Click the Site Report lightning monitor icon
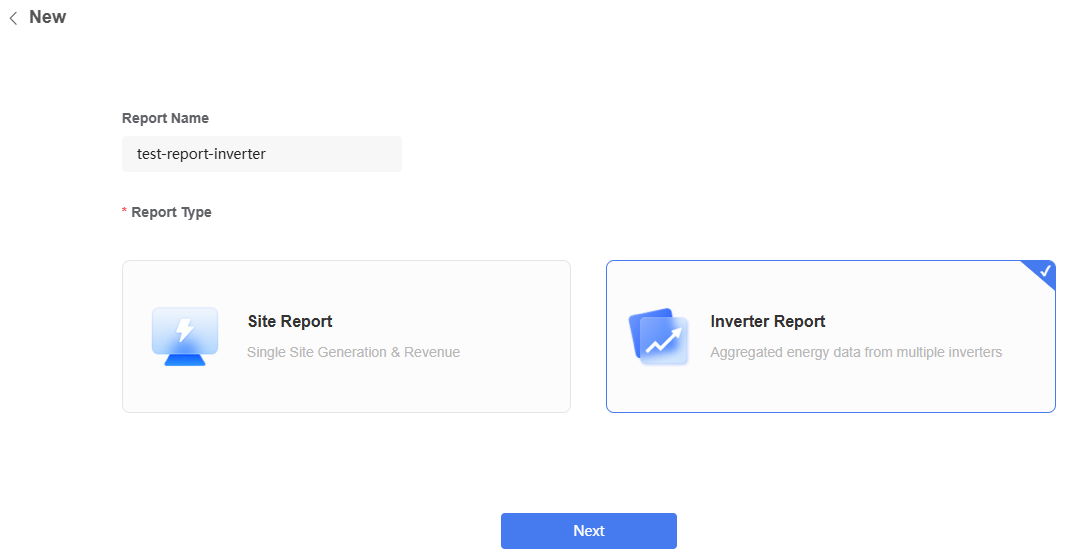The width and height of the screenshot is (1084, 557). click(x=185, y=337)
